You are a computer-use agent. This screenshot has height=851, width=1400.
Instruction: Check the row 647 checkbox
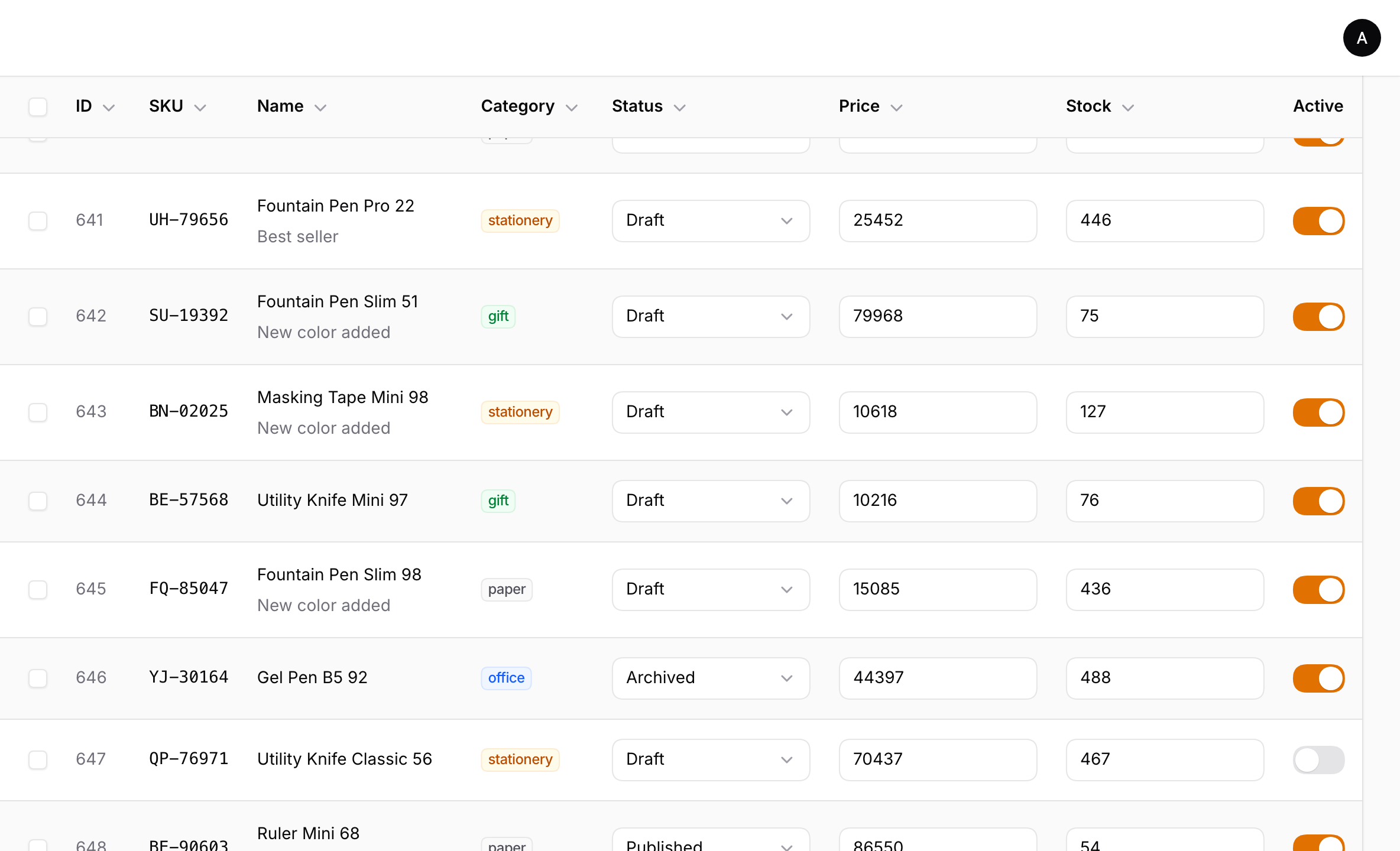pyautogui.click(x=38, y=759)
